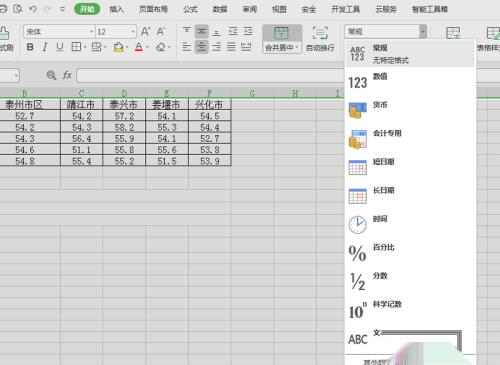
Task: Click the fill color bucket icon
Action: pos(118,47)
